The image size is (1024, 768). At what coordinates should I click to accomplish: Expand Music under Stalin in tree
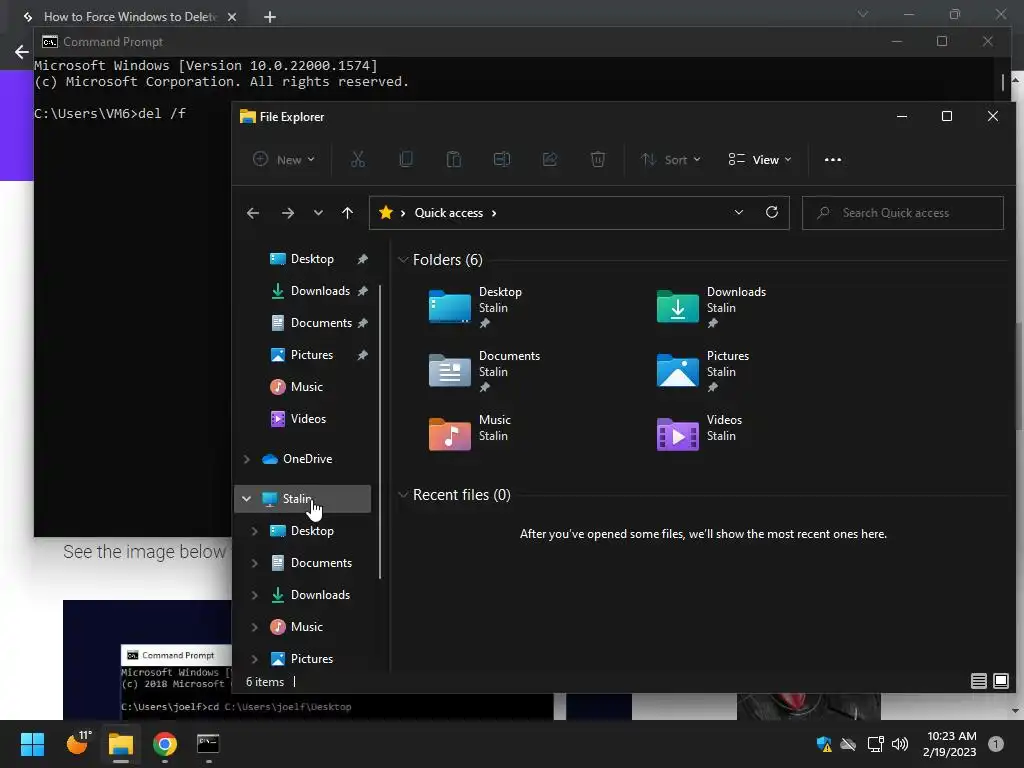255,627
